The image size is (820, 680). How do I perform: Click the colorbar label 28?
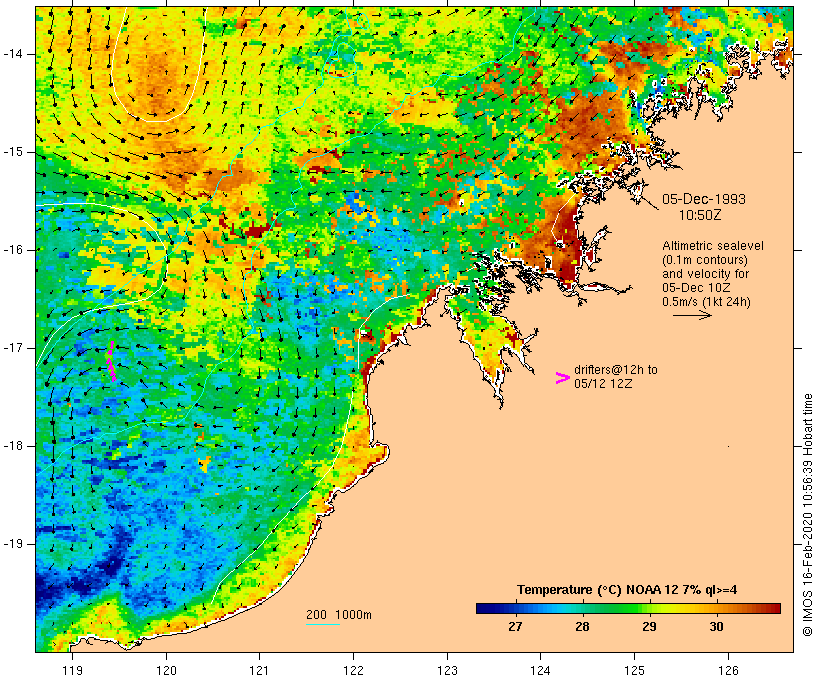point(582,627)
